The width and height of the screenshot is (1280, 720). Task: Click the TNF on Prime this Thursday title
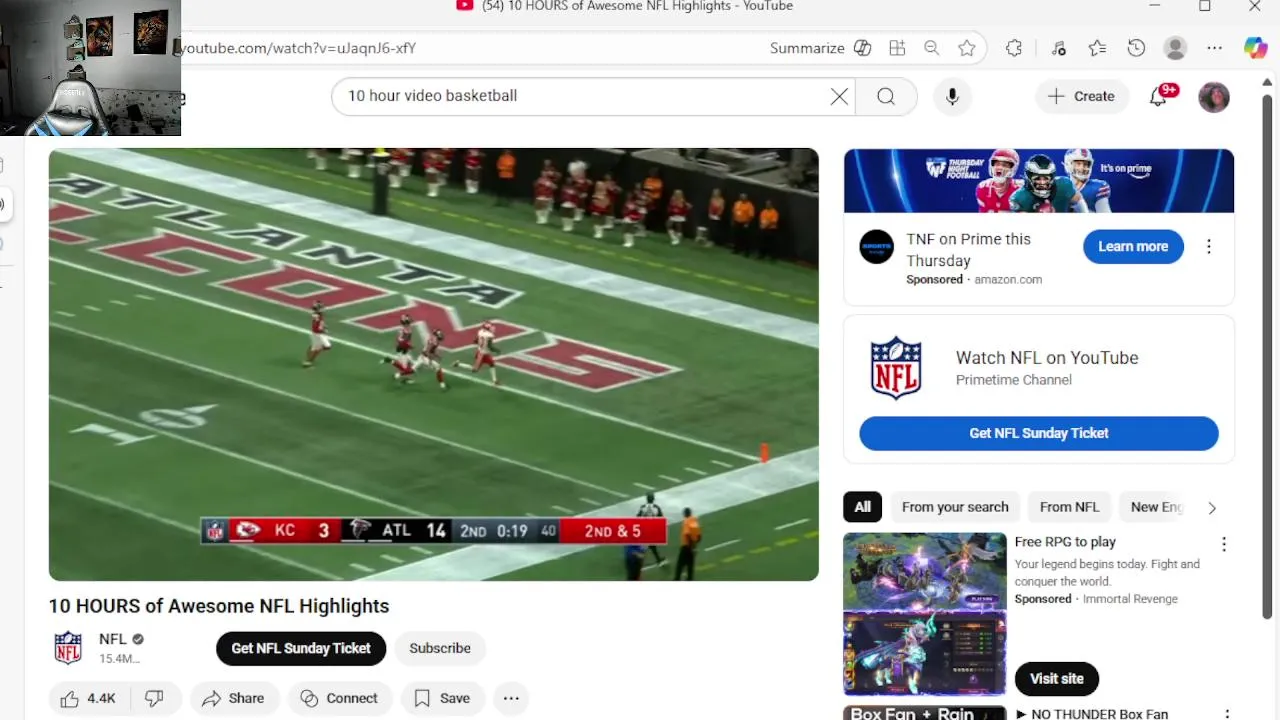[968, 250]
